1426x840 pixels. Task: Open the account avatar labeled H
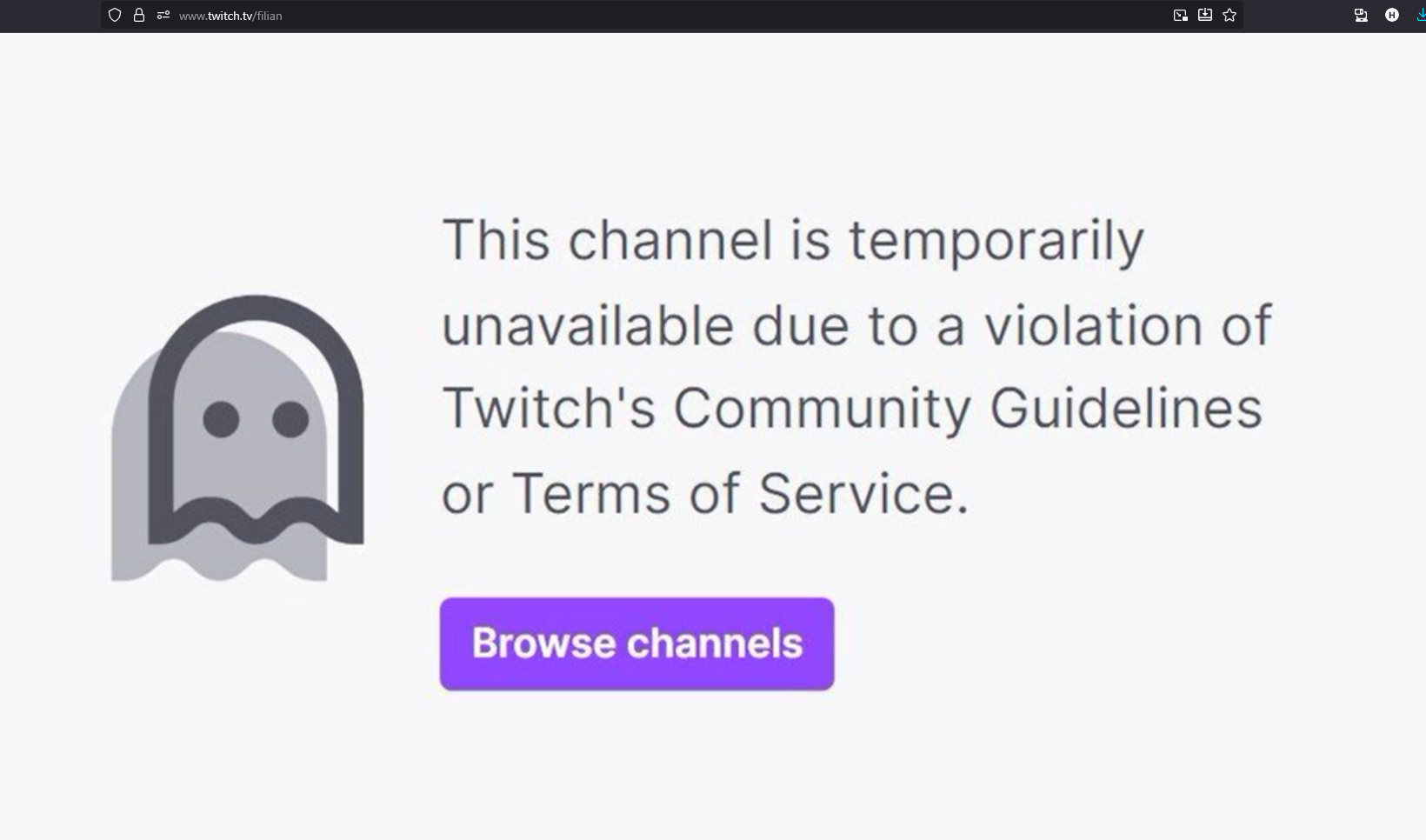[x=1392, y=15]
